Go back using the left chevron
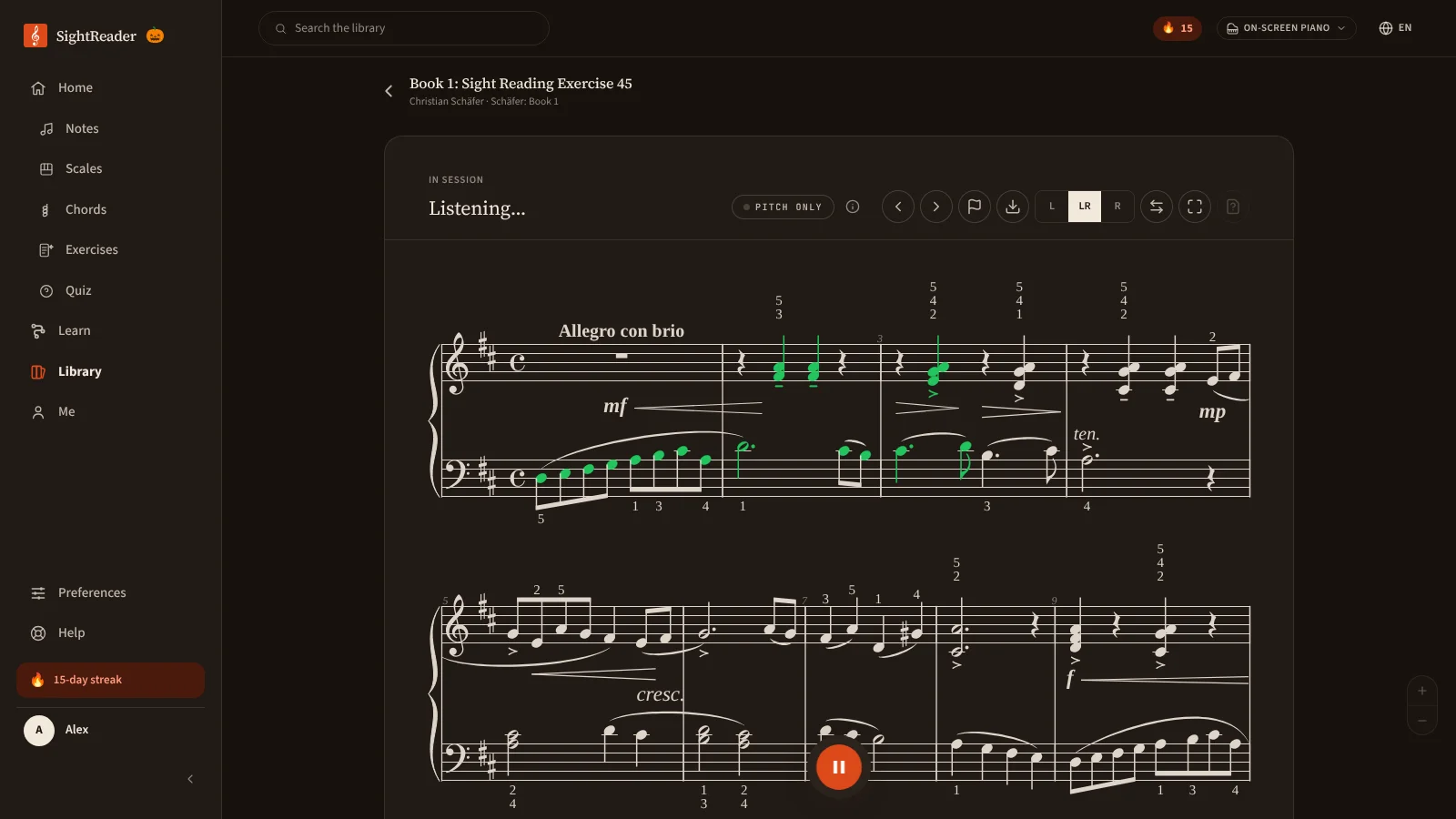 click(389, 91)
